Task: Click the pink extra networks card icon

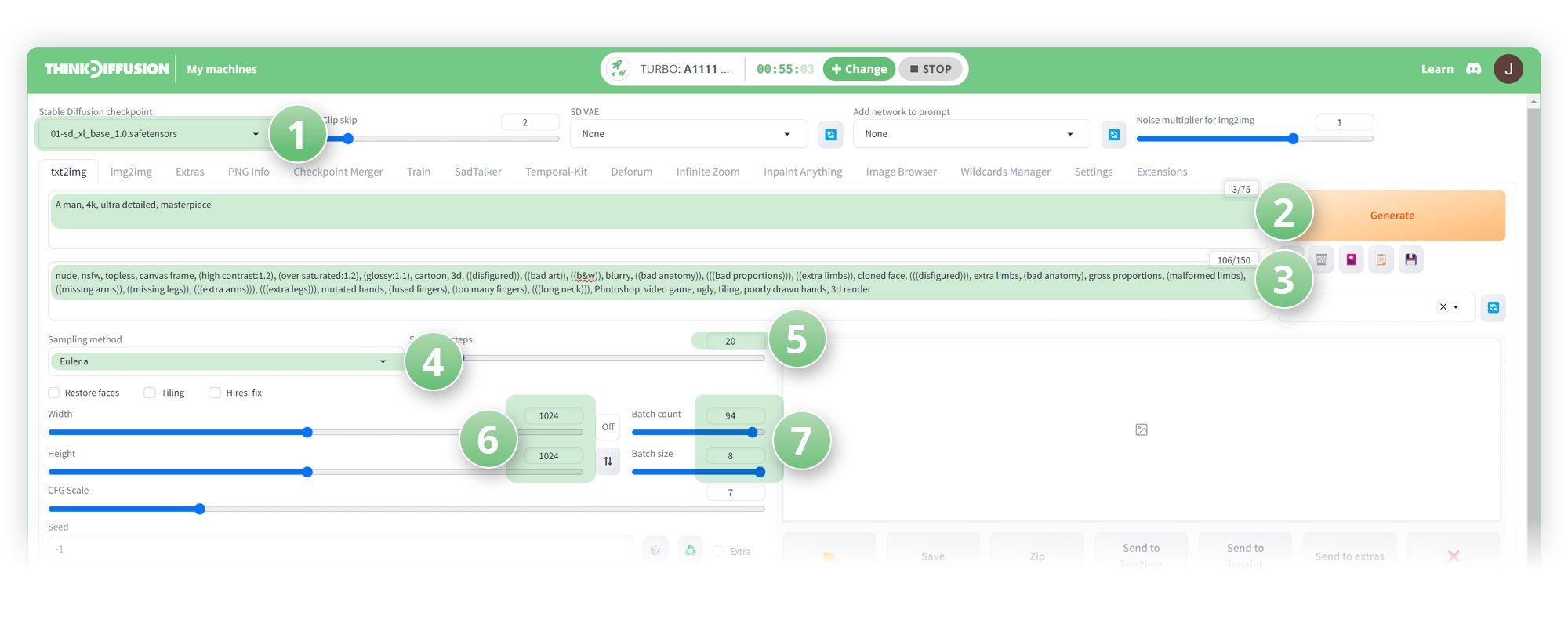Action: (x=1351, y=259)
